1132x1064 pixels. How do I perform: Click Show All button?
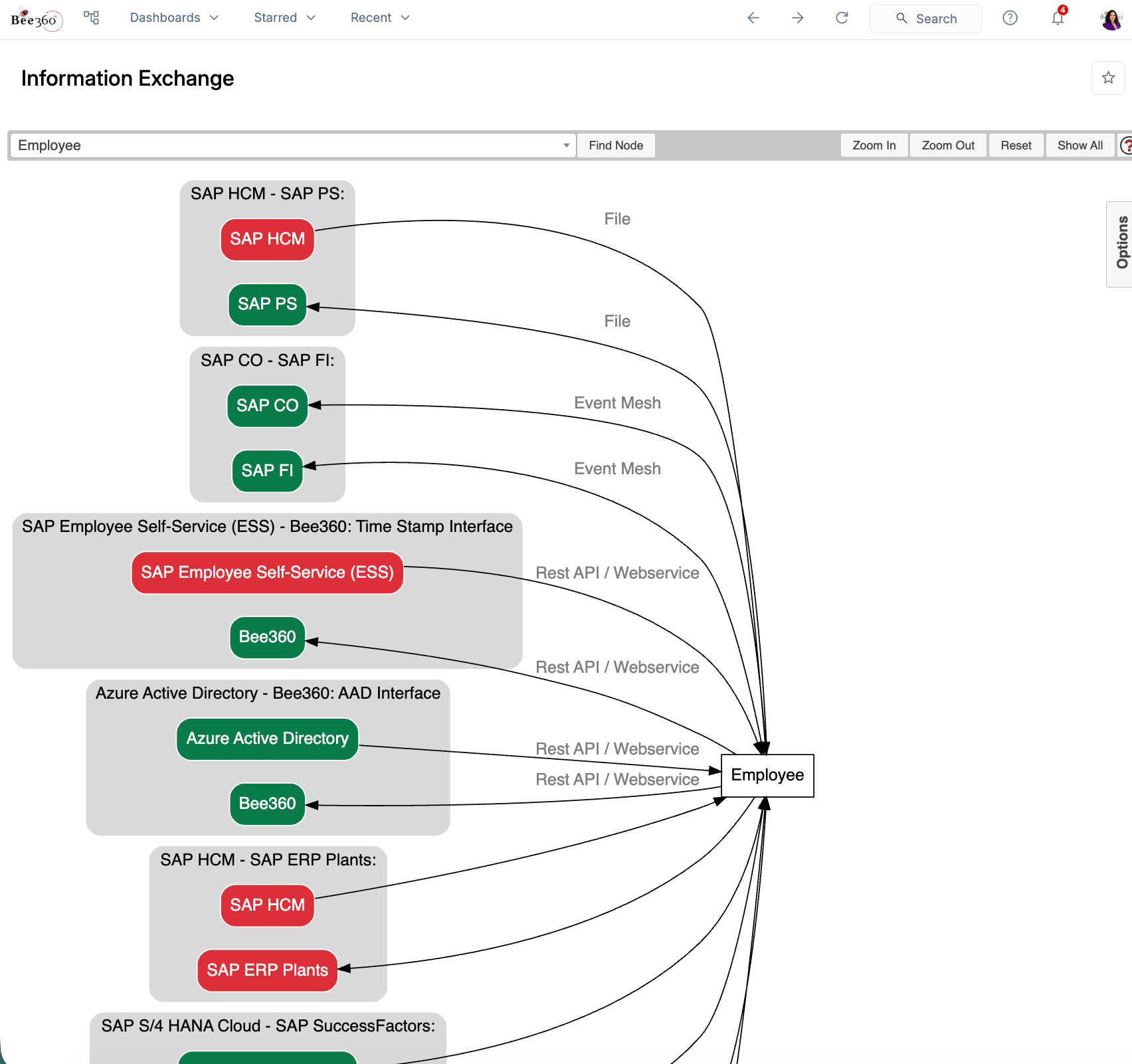click(1080, 145)
